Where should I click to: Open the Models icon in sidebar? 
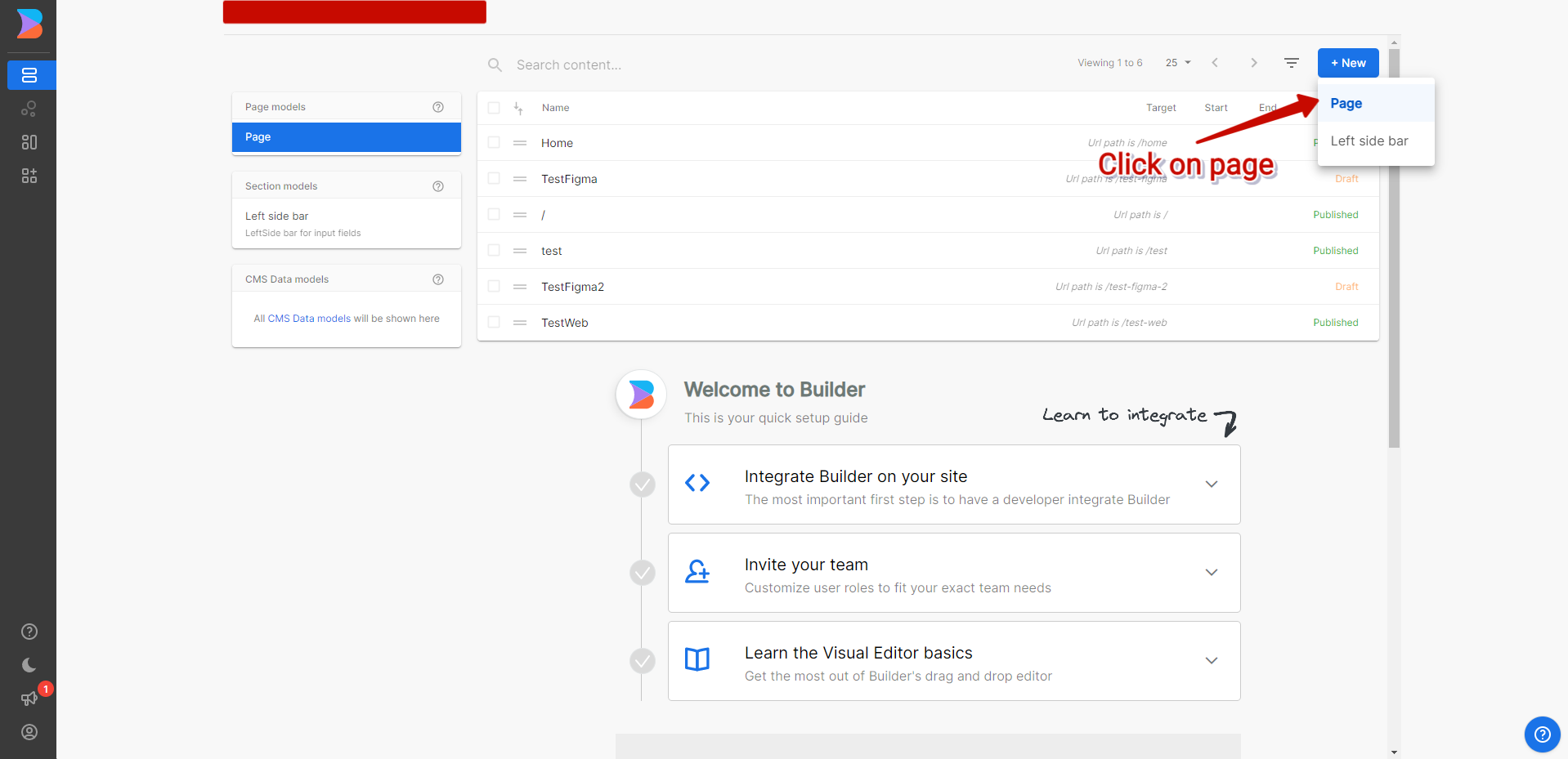[x=29, y=142]
